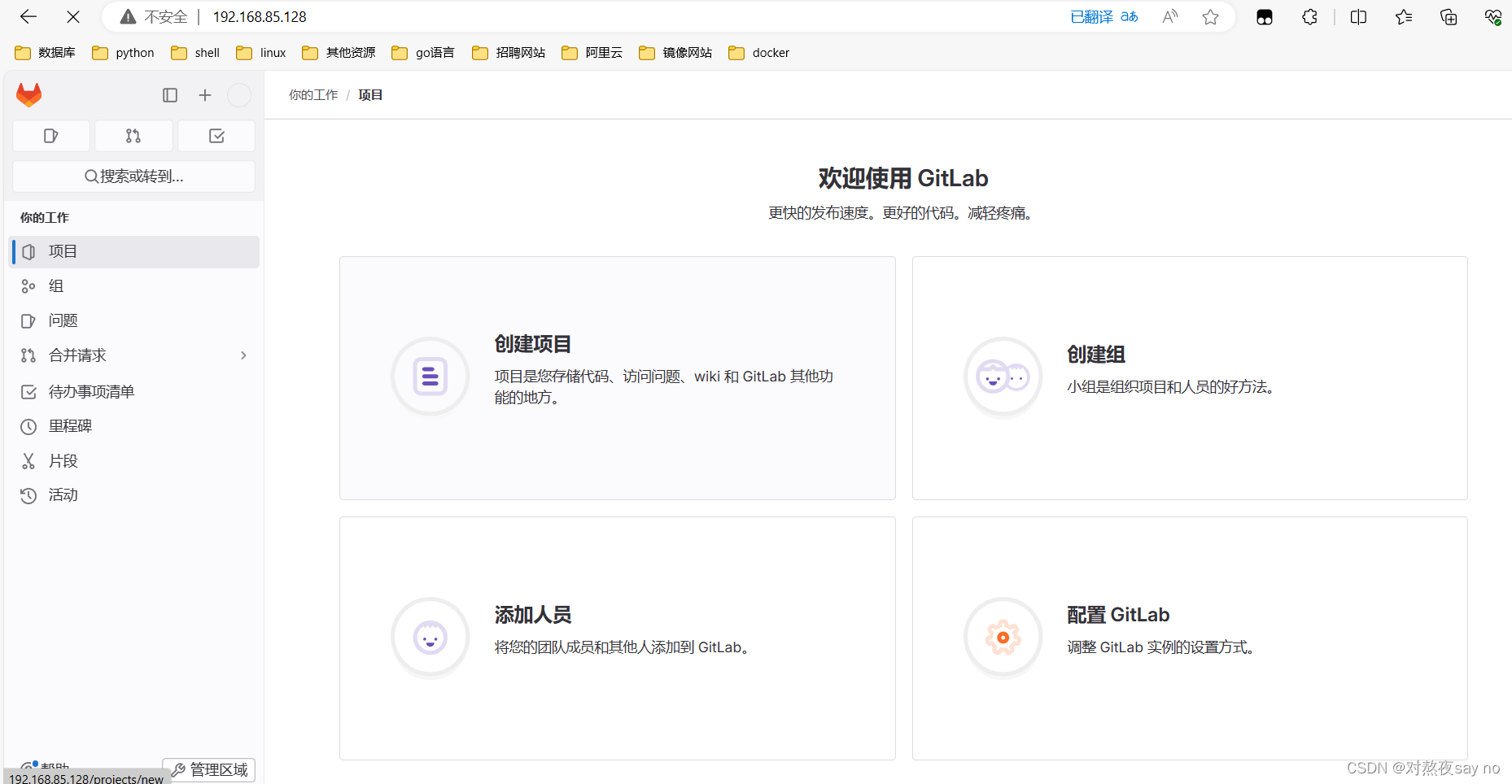Click the 创建组 faces icon
The height and width of the screenshot is (784, 1512).
click(x=1003, y=377)
